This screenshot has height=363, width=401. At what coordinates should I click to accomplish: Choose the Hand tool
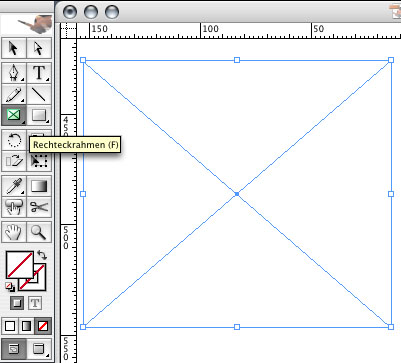point(14,232)
